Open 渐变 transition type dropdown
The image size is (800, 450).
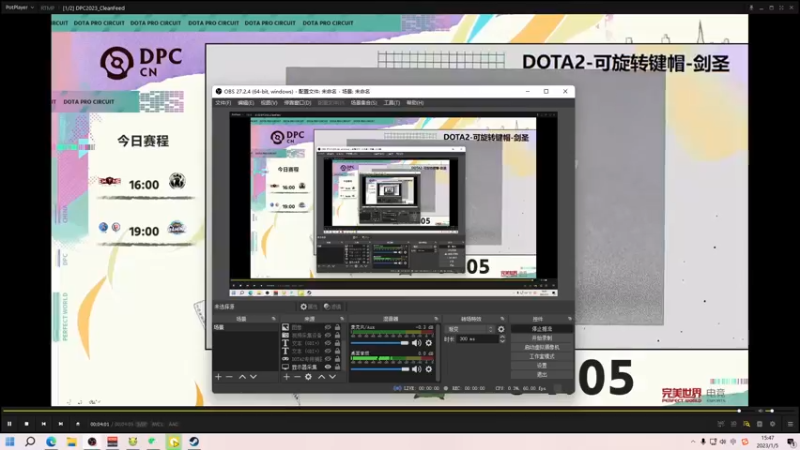[x=469, y=329]
